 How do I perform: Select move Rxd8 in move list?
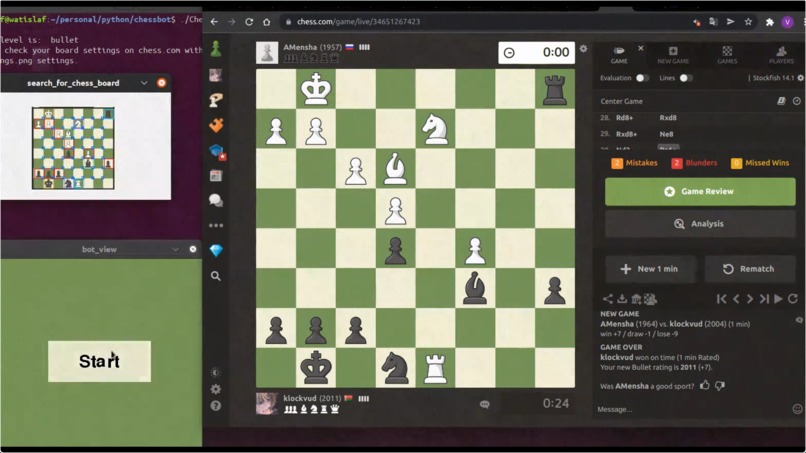[668, 118]
